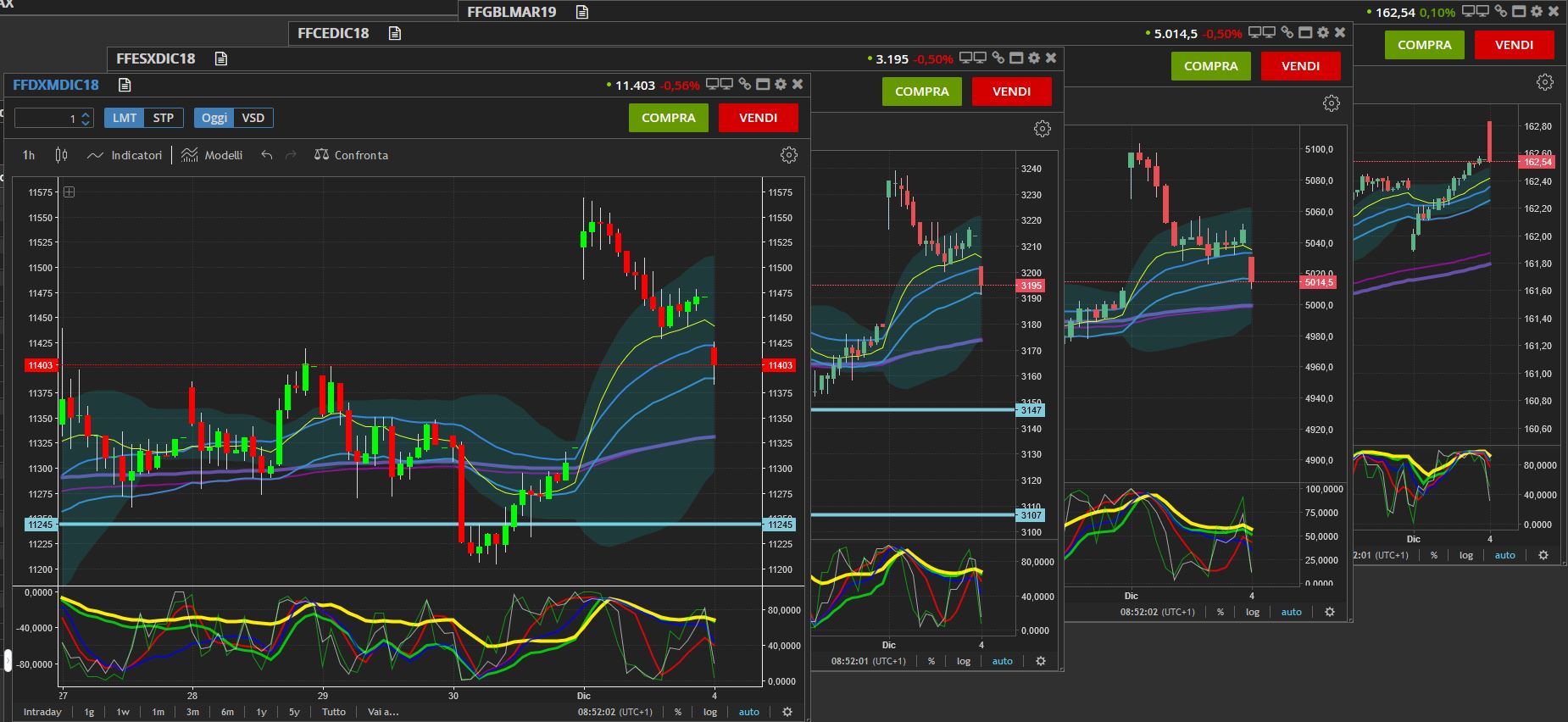Select LMT order type
The height and width of the screenshot is (722, 1568).
[x=125, y=118]
